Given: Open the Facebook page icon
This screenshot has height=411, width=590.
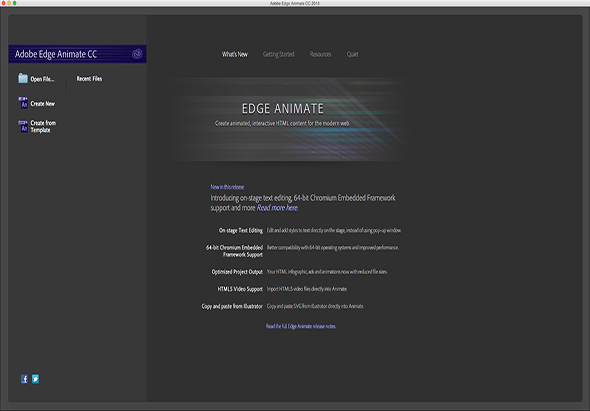Looking at the screenshot, I should tap(24, 379).
